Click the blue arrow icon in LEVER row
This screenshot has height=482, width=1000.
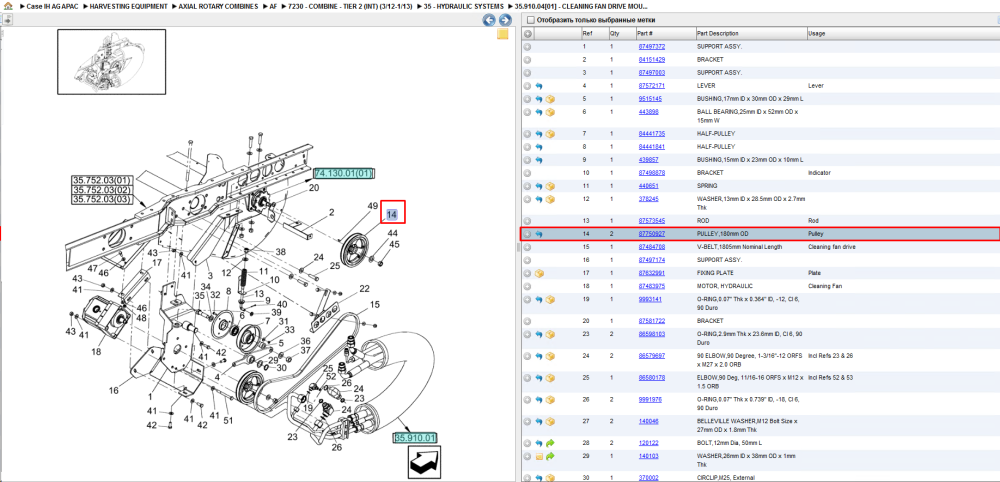[x=539, y=85]
